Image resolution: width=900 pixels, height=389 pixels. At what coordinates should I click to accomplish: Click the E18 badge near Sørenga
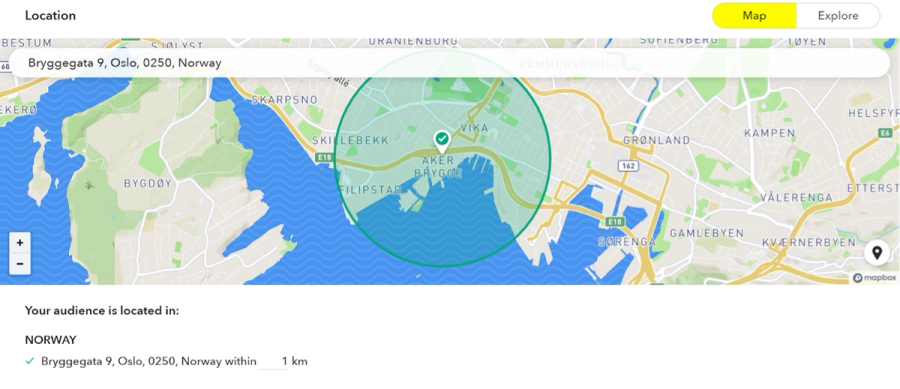pos(616,221)
